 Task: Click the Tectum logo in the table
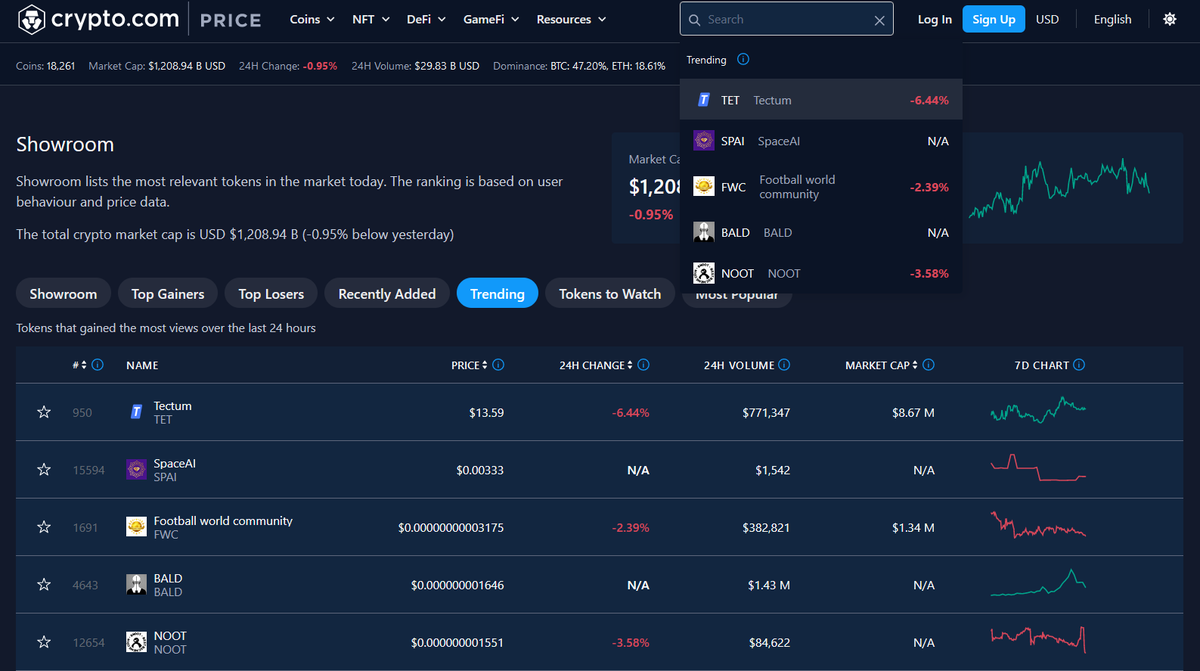pos(137,412)
